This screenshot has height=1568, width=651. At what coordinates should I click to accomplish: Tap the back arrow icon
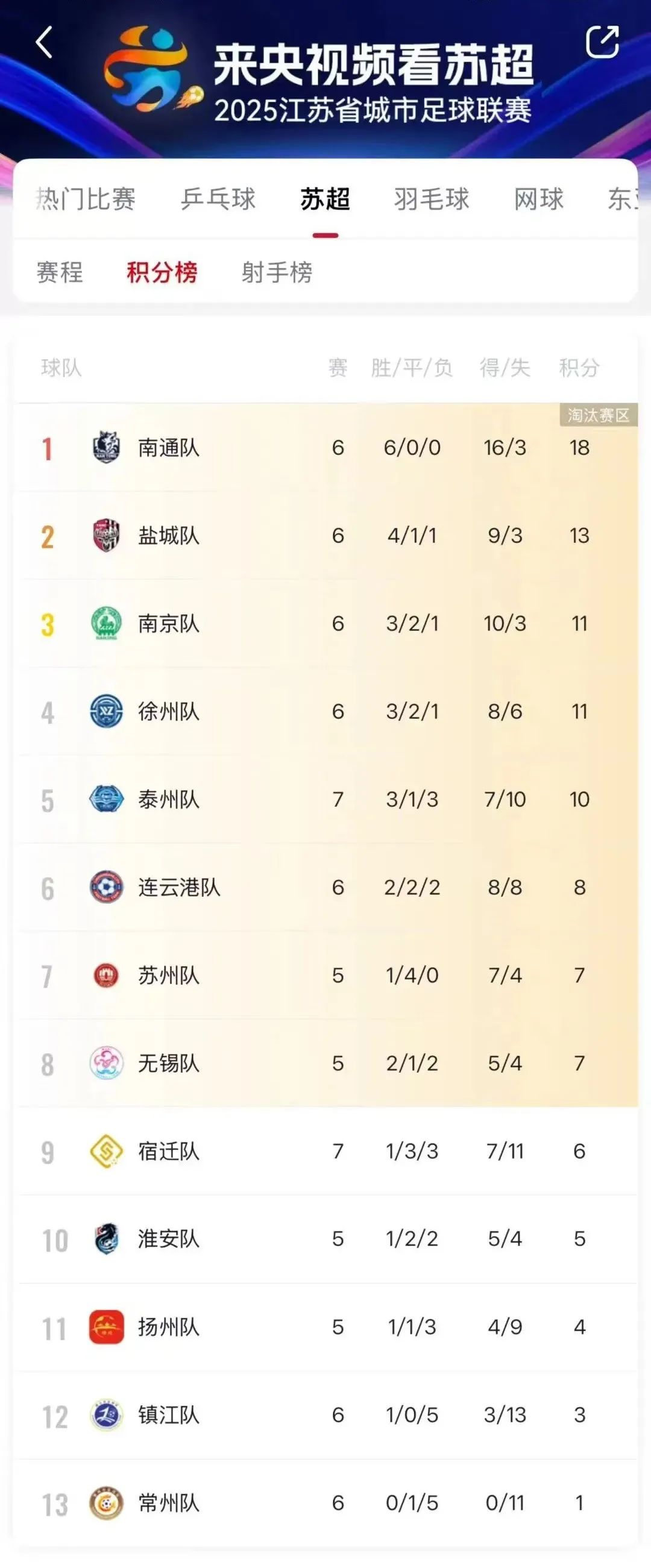click(44, 42)
